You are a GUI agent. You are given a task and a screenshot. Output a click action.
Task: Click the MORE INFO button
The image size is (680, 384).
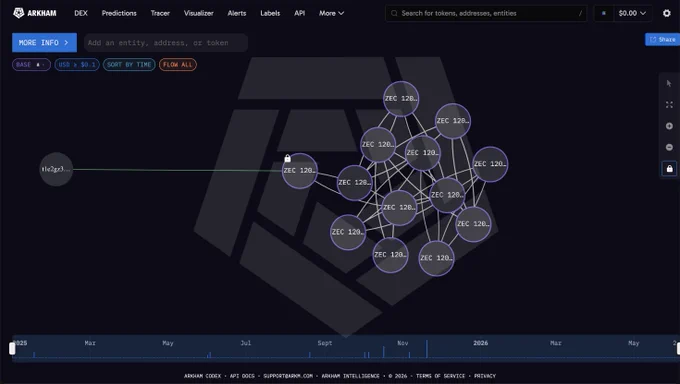(44, 43)
